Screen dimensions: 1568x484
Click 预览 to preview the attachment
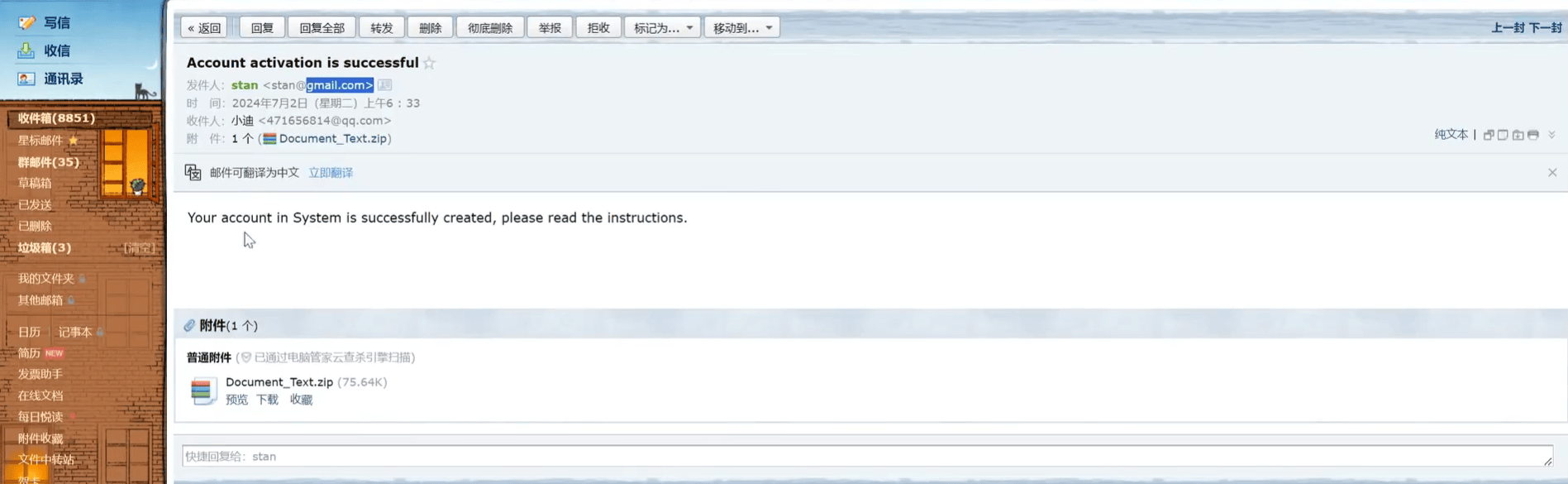(x=236, y=400)
